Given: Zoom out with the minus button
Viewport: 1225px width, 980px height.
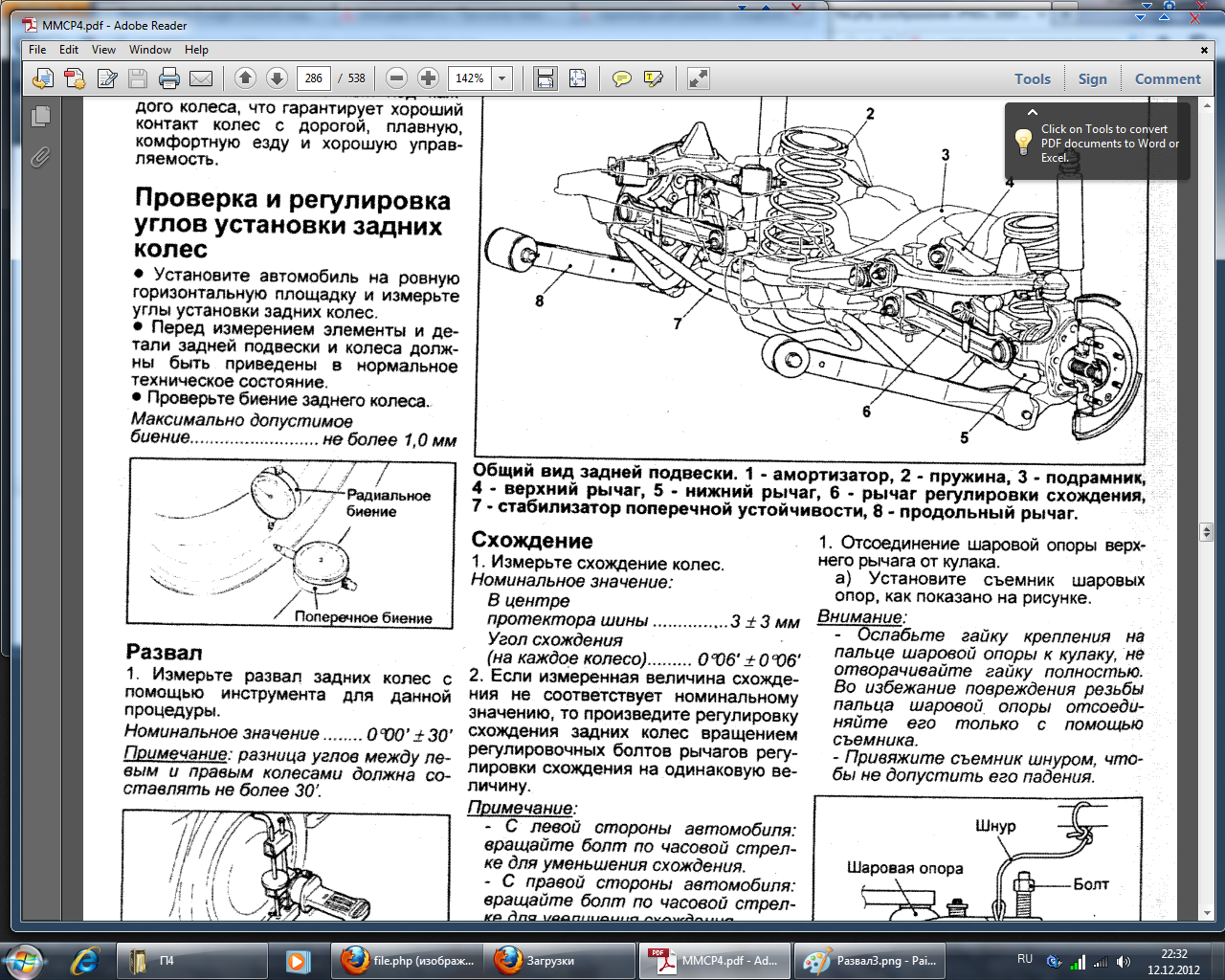Looking at the screenshot, I should [397, 78].
